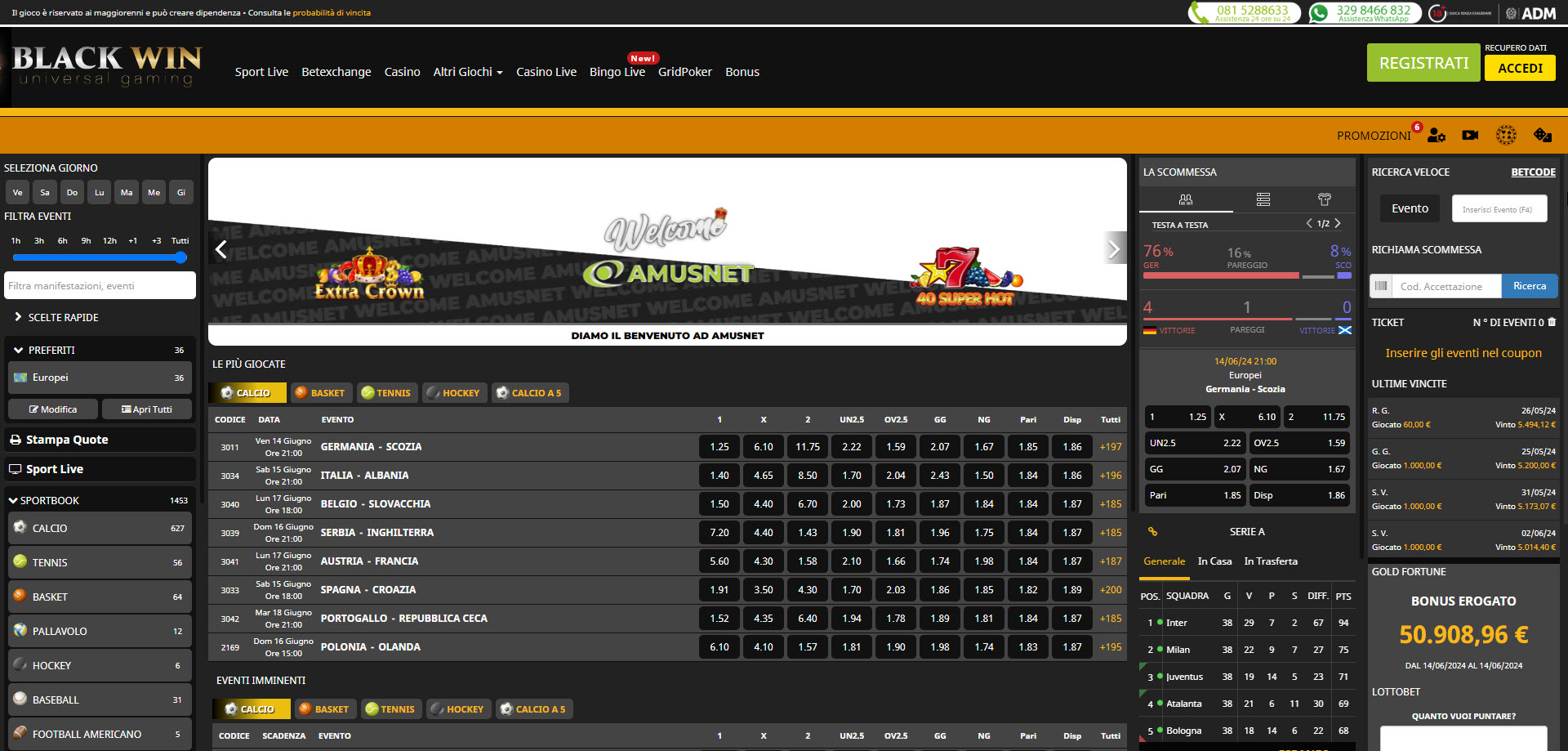Click the Modifica favorites button
Screen dimensions: 1568x751
click(x=53, y=409)
